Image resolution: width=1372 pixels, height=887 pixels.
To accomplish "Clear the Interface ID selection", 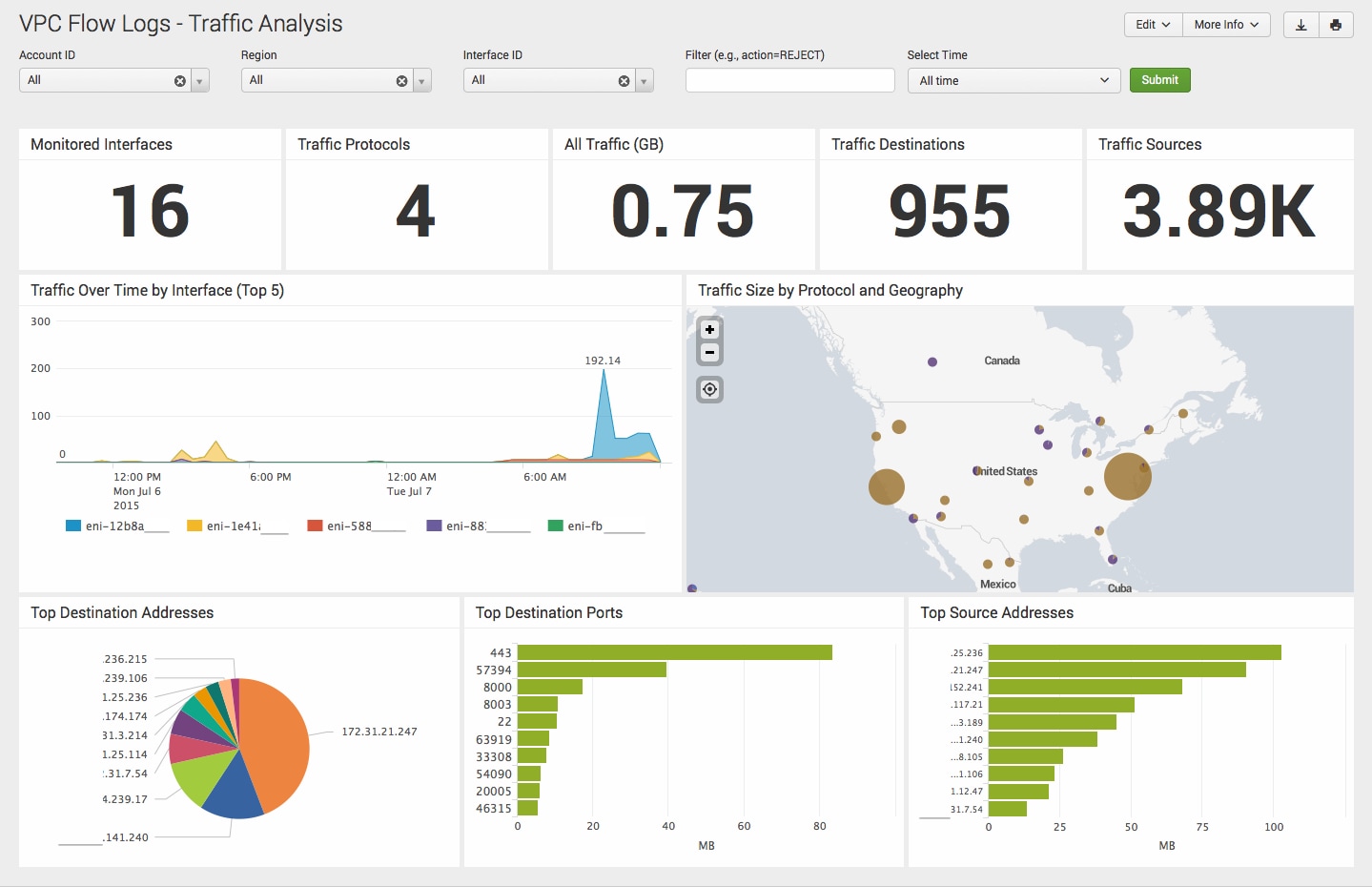I will pyautogui.click(x=625, y=81).
